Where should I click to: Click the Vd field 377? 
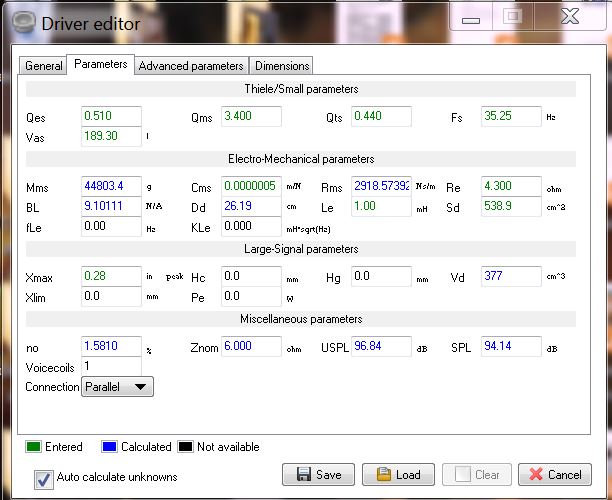511,276
